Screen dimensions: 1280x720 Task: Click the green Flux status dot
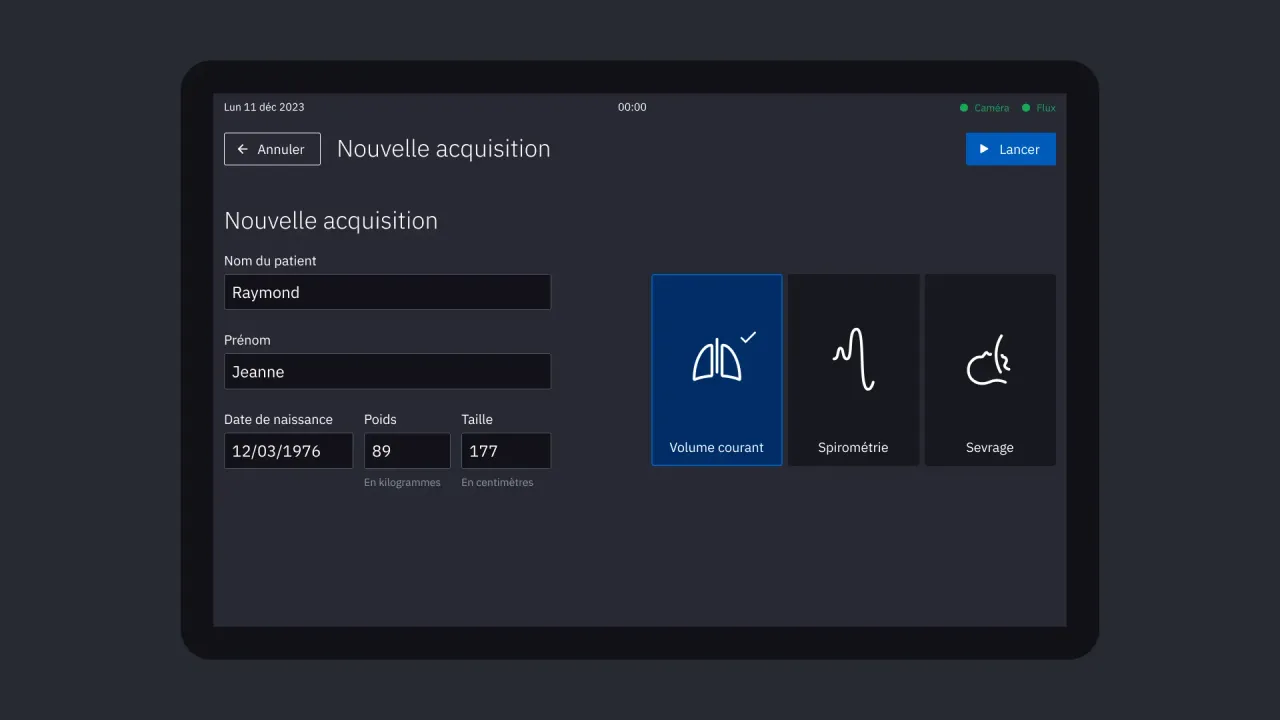1026,108
